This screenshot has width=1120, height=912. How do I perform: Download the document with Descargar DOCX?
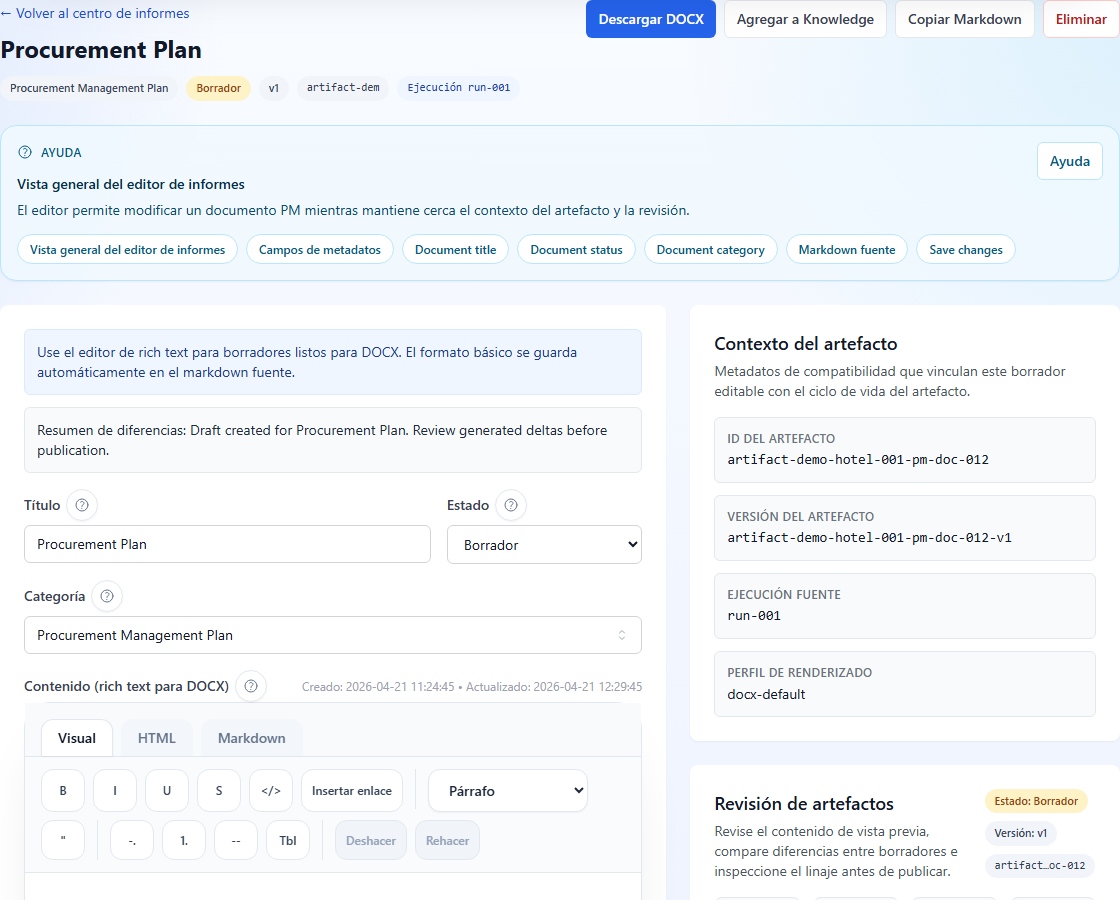click(651, 19)
